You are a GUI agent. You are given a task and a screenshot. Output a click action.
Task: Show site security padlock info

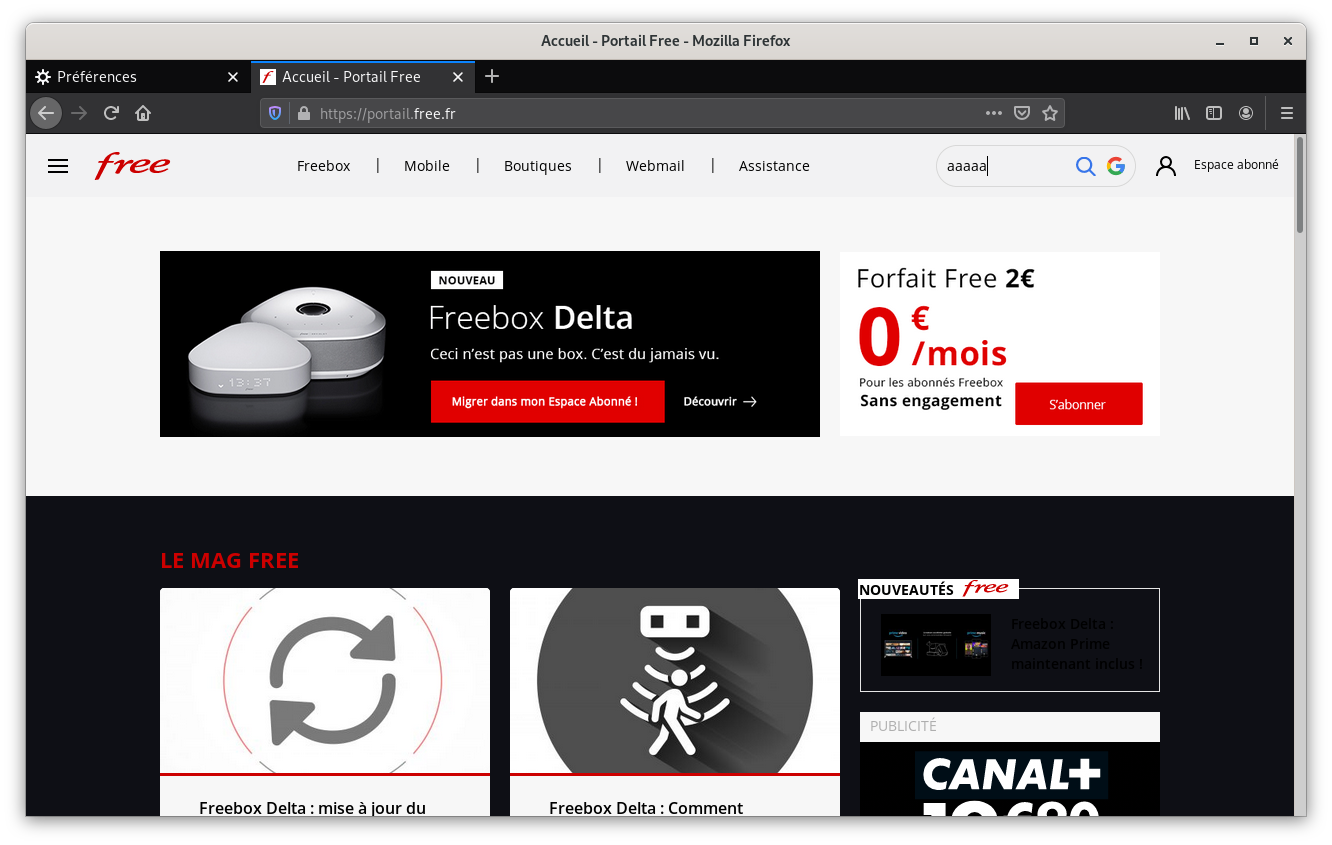point(303,113)
